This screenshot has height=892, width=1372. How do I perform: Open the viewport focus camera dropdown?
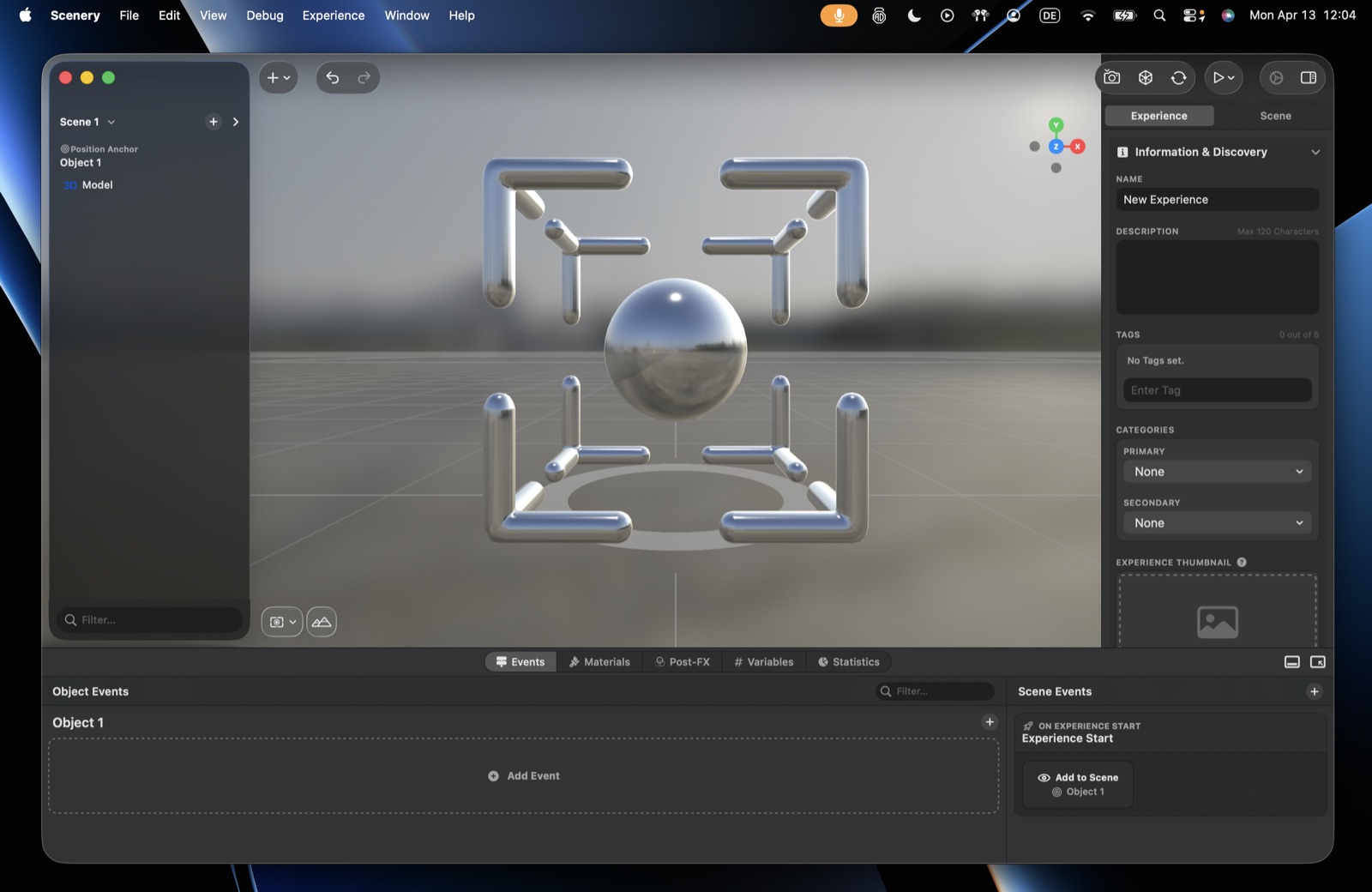point(282,622)
